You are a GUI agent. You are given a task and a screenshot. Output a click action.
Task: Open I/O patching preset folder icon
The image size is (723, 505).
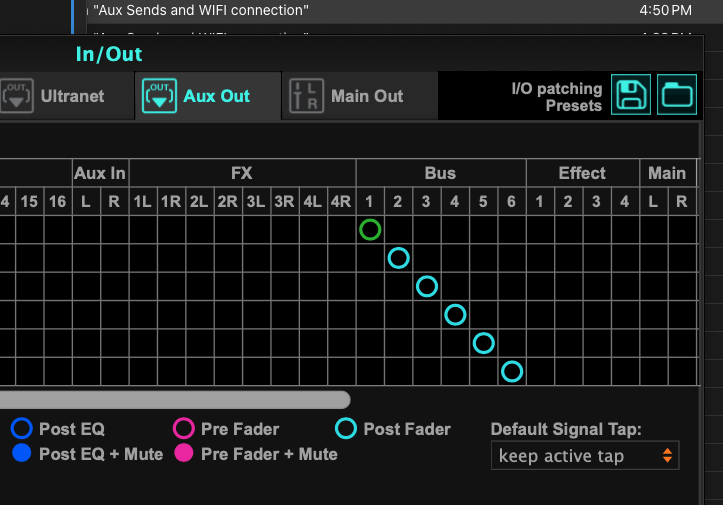coord(676,95)
